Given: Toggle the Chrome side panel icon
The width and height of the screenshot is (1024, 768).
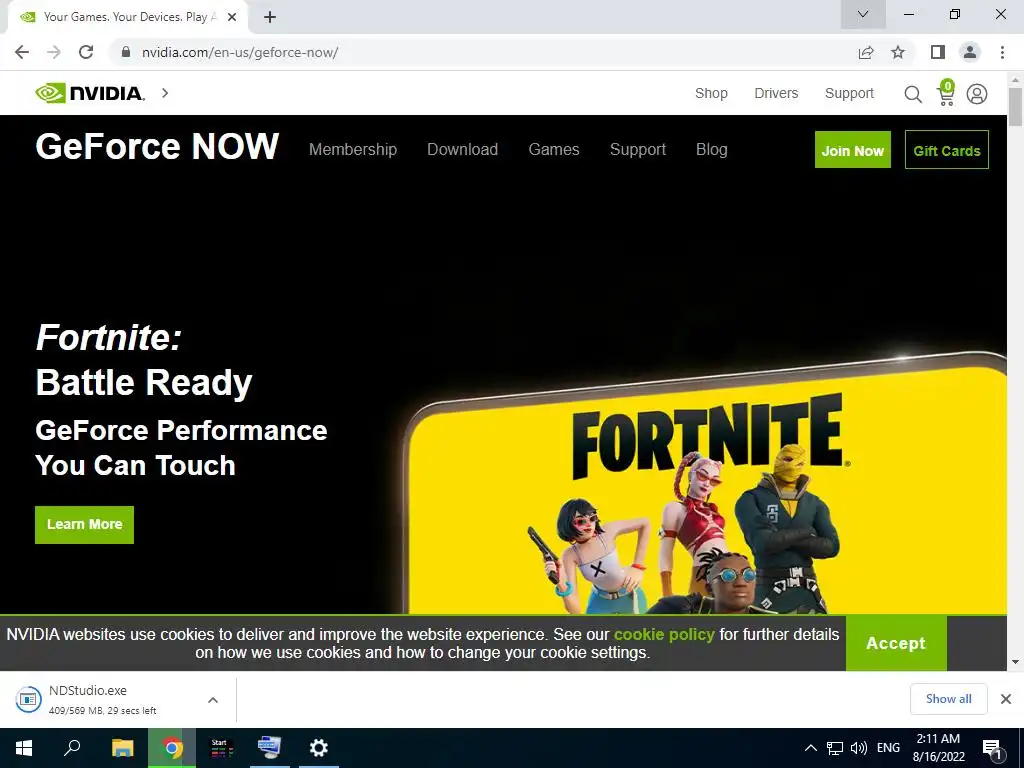Looking at the screenshot, I should coord(938,52).
